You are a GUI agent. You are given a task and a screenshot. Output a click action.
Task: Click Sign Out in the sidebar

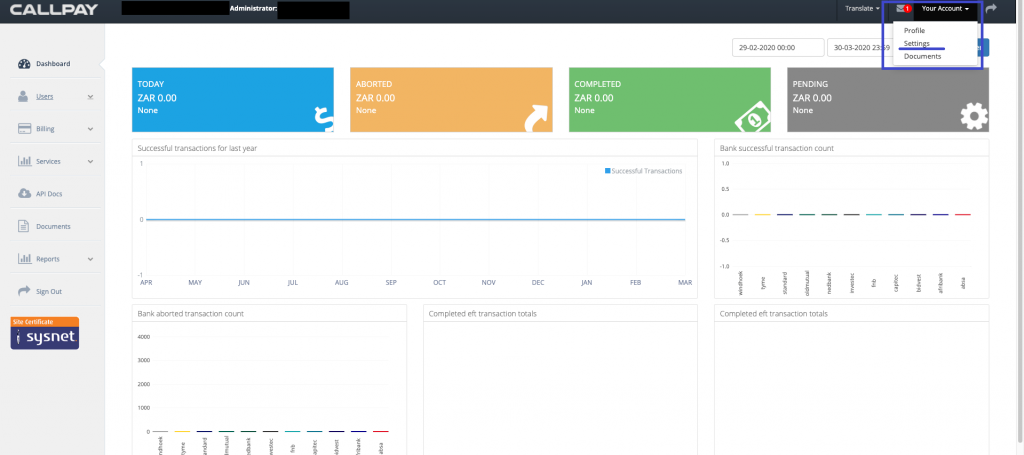pyautogui.click(x=48, y=291)
